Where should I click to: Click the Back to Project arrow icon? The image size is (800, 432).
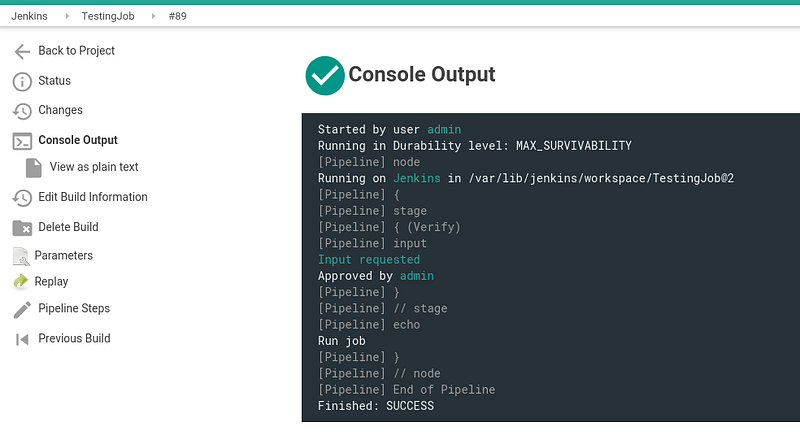click(x=22, y=52)
